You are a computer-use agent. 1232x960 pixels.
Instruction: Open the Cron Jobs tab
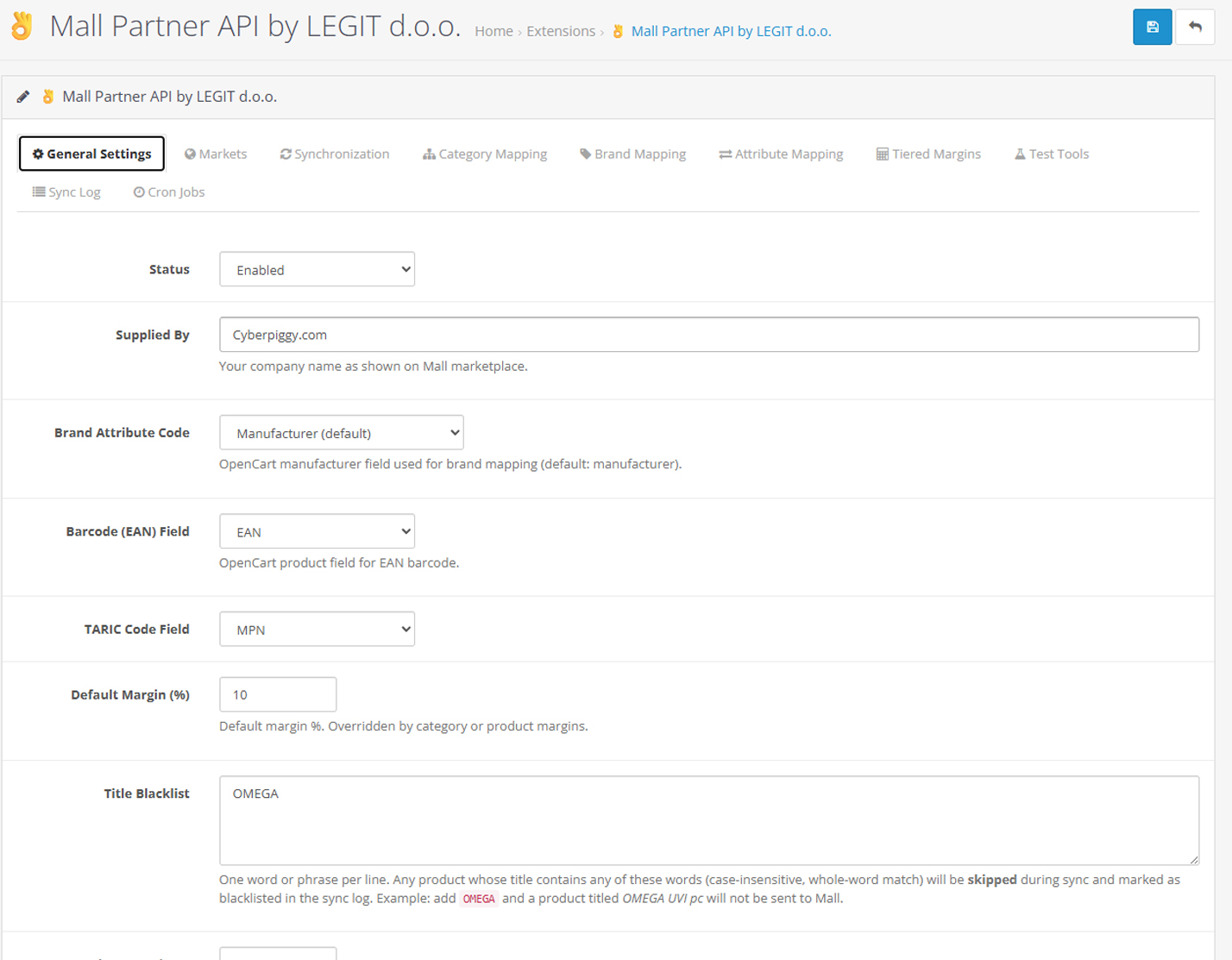tap(169, 191)
